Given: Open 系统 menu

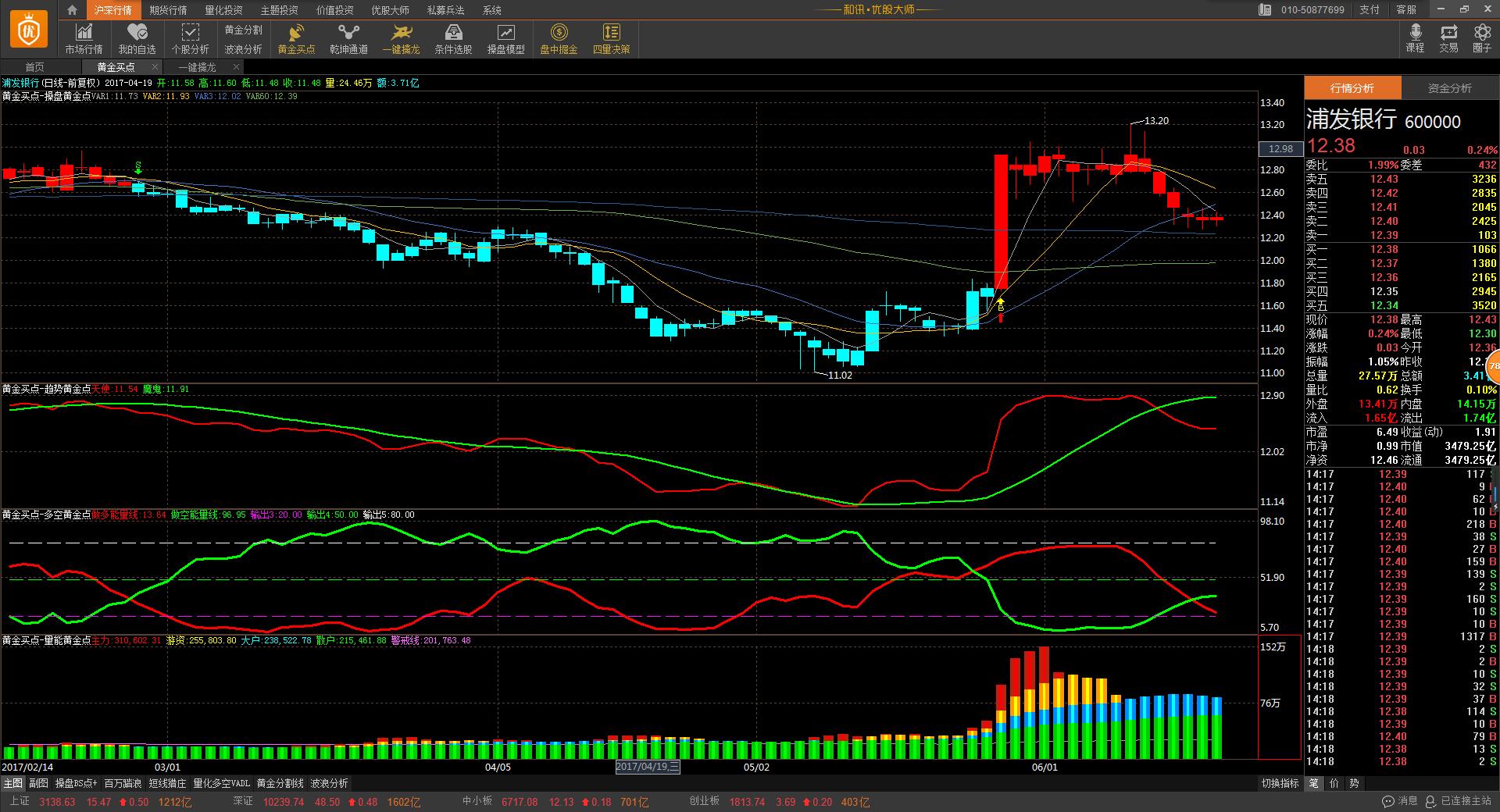Looking at the screenshot, I should (492, 10).
